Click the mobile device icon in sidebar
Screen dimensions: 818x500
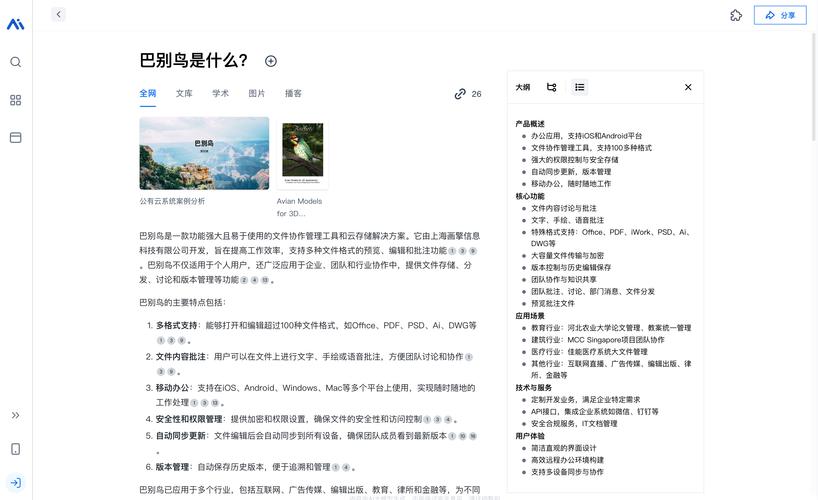16,449
